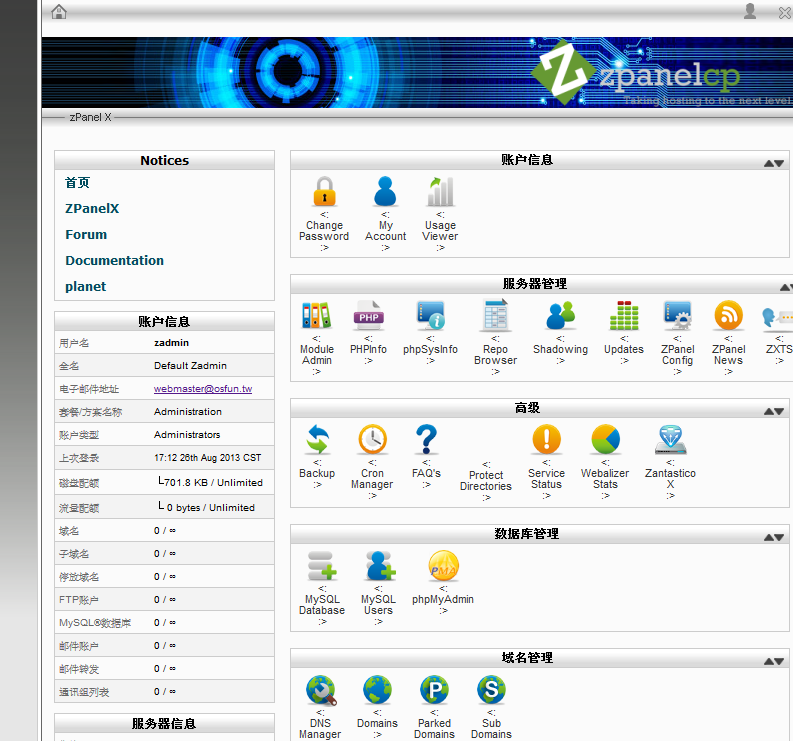Screen dimensions: 793x741
Task: Open the DNS Manager globe icon
Action: [321, 689]
